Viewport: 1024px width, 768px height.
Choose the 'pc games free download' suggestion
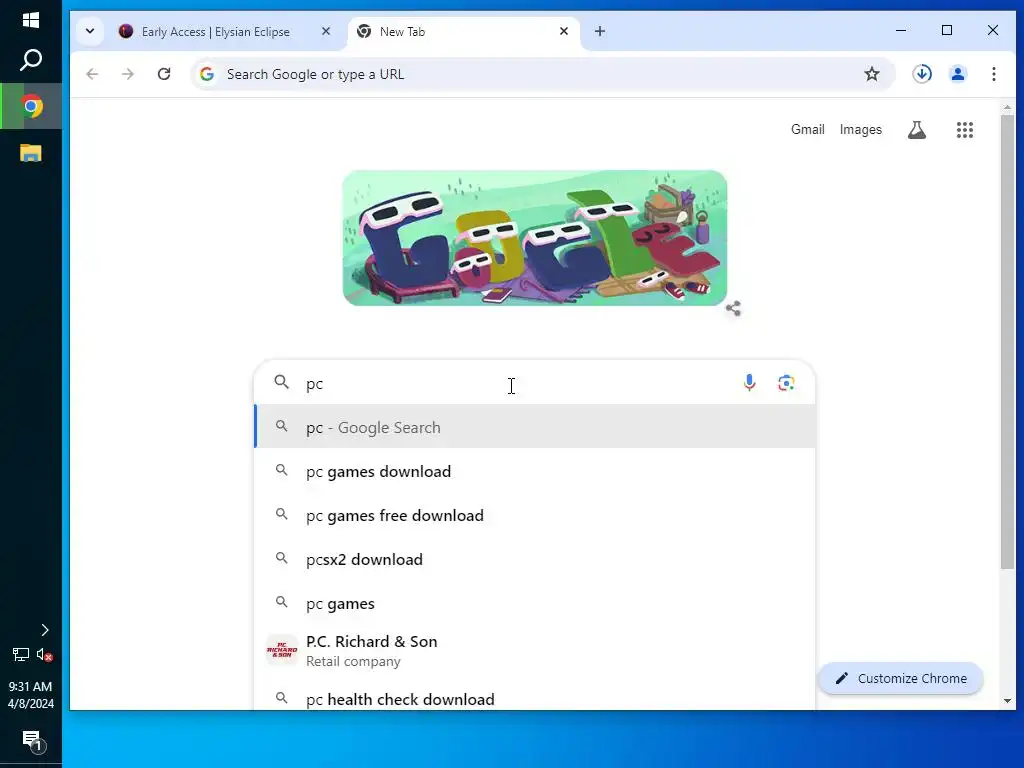pos(535,515)
